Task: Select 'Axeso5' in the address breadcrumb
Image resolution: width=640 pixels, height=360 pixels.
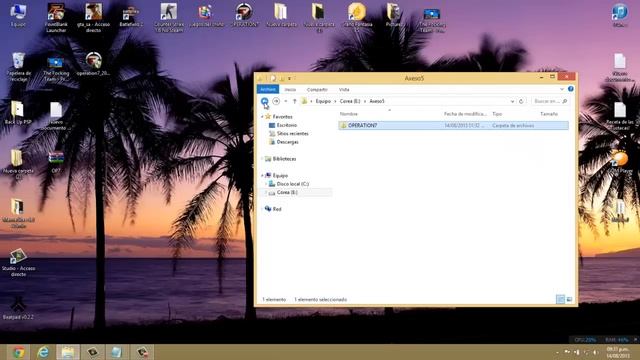Action: (x=377, y=101)
